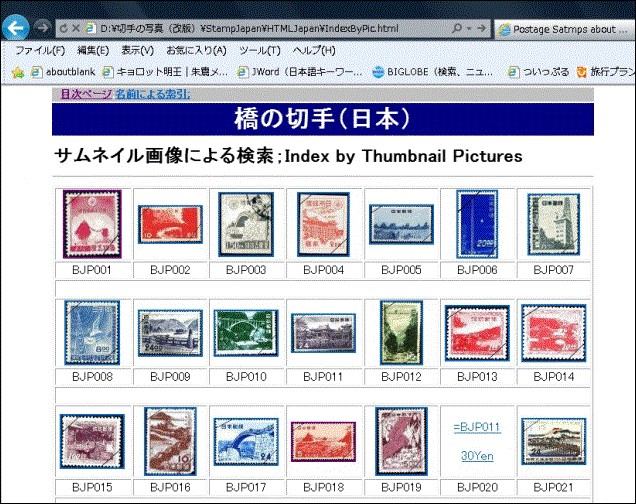Select the Postage Satmps about tab

(x=565, y=29)
